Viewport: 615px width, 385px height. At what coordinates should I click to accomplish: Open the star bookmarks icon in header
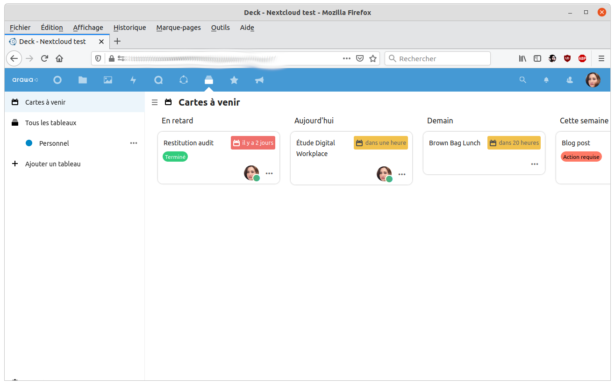(234, 80)
